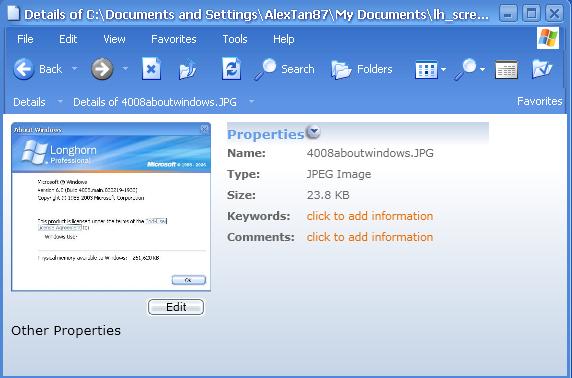Click the Up folder icon

[188, 69]
